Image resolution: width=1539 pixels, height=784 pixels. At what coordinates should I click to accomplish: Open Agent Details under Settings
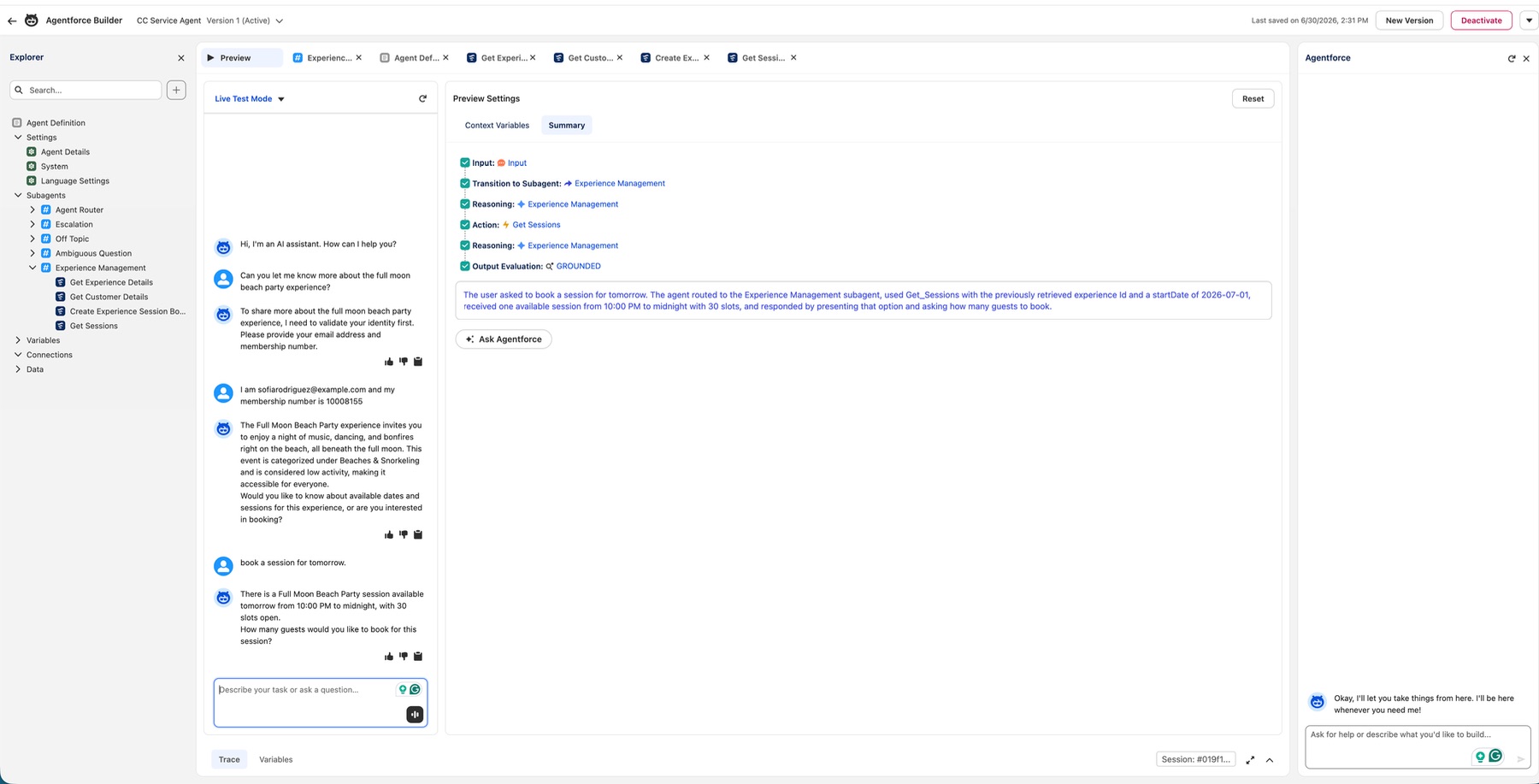coord(64,152)
